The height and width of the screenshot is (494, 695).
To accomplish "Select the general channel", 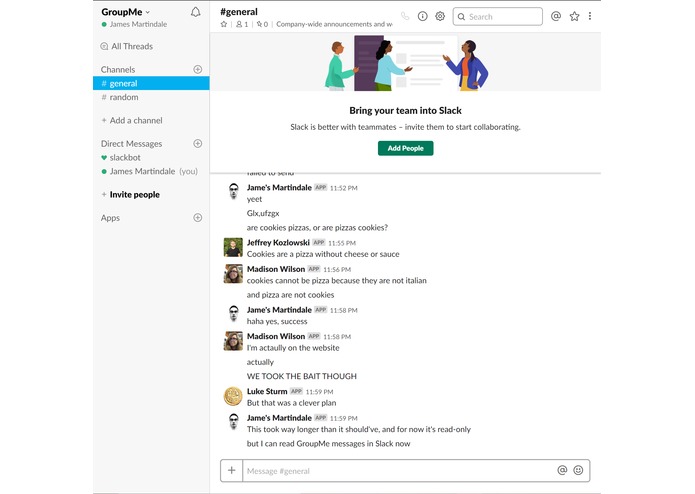I will (151, 83).
